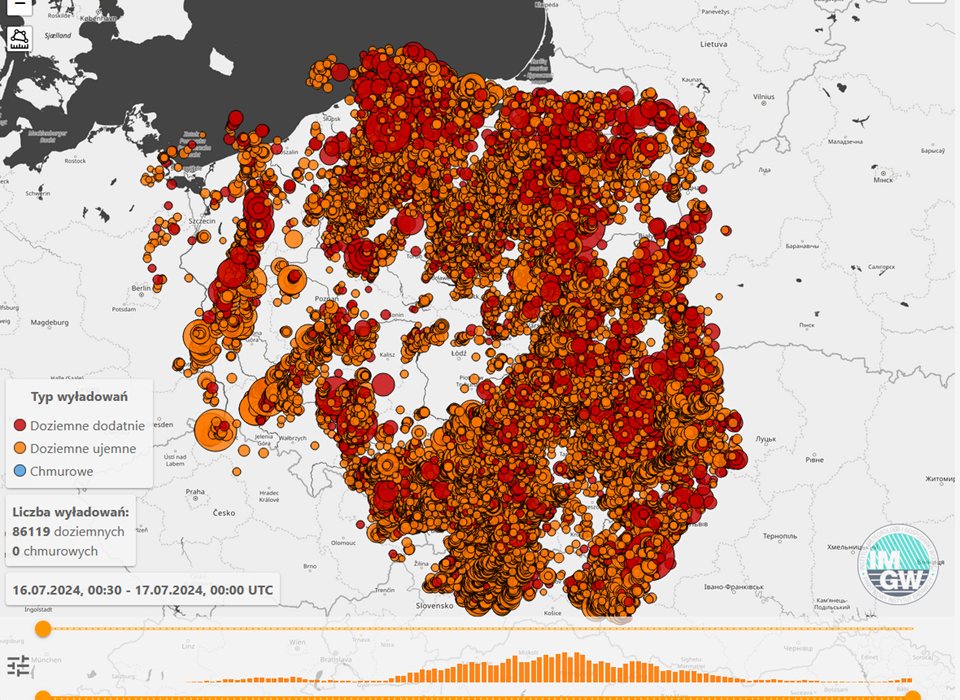The height and width of the screenshot is (700, 960).
Task: Click the Рівне city label
Action: [x=814, y=459]
